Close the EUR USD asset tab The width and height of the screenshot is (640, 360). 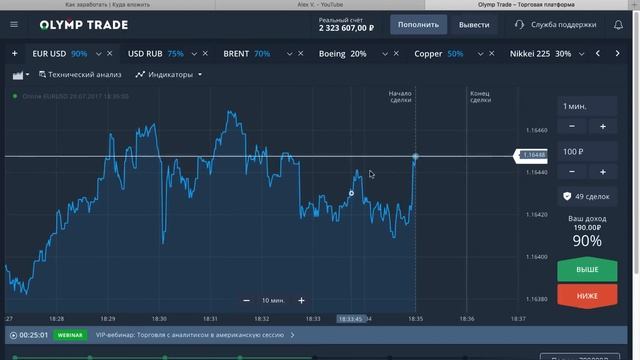[x=109, y=53]
